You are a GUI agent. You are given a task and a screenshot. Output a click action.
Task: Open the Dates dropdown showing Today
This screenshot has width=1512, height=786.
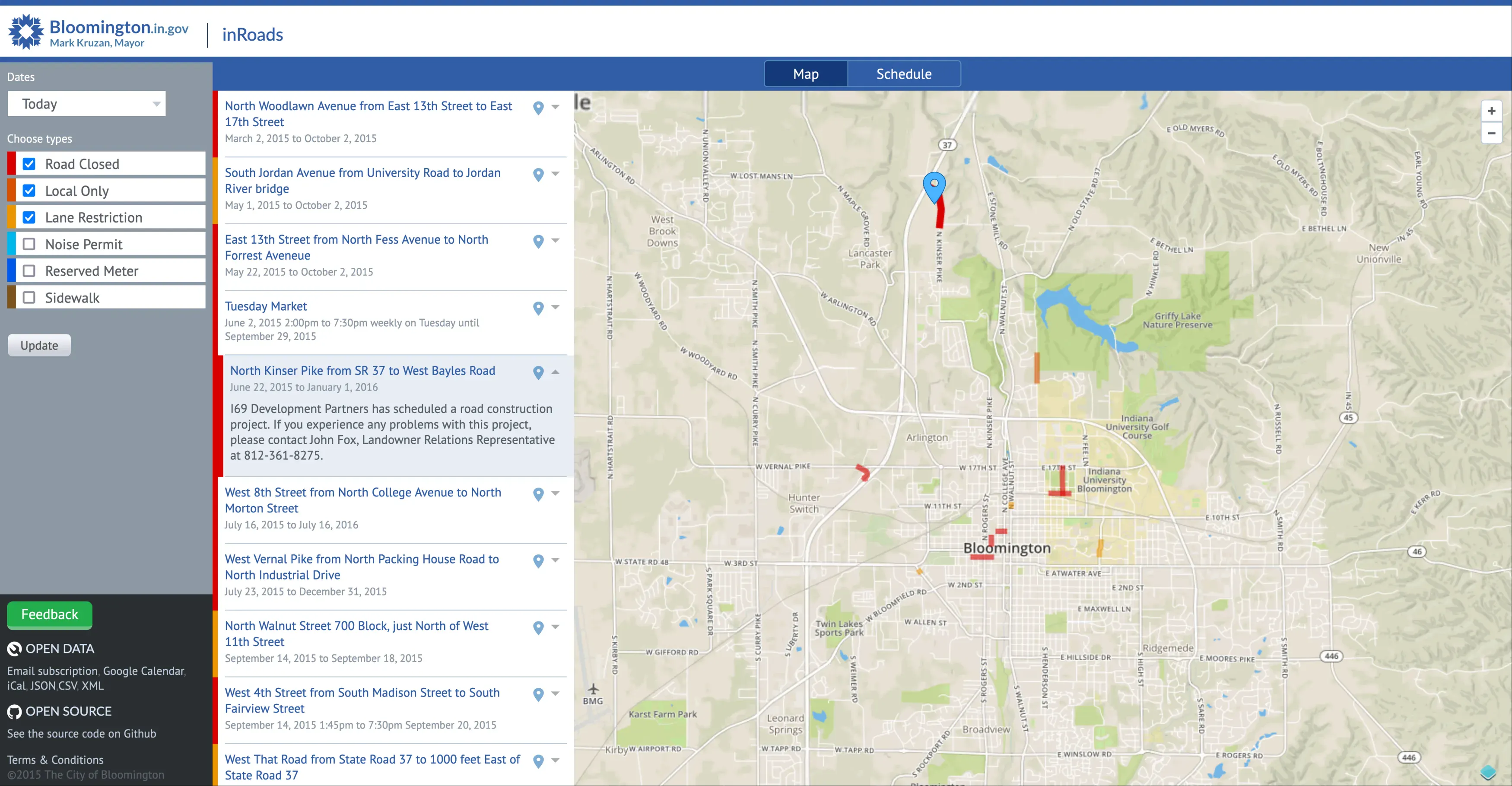pos(87,104)
